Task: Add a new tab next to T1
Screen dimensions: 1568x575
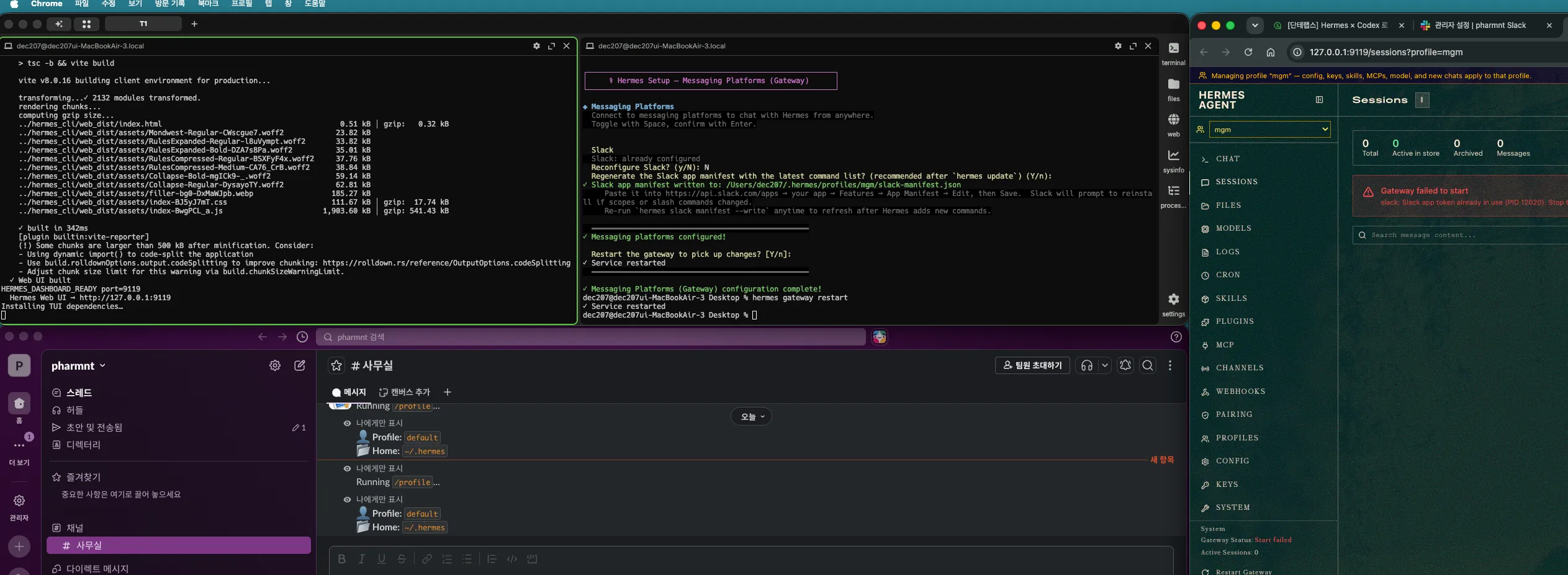Action: (194, 24)
